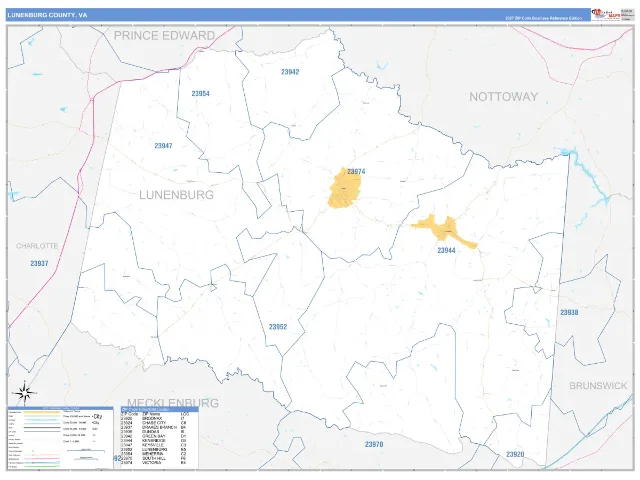Click the yellow line swatch in map legend
Viewport: 640px width, 480px height.
pos(42,412)
